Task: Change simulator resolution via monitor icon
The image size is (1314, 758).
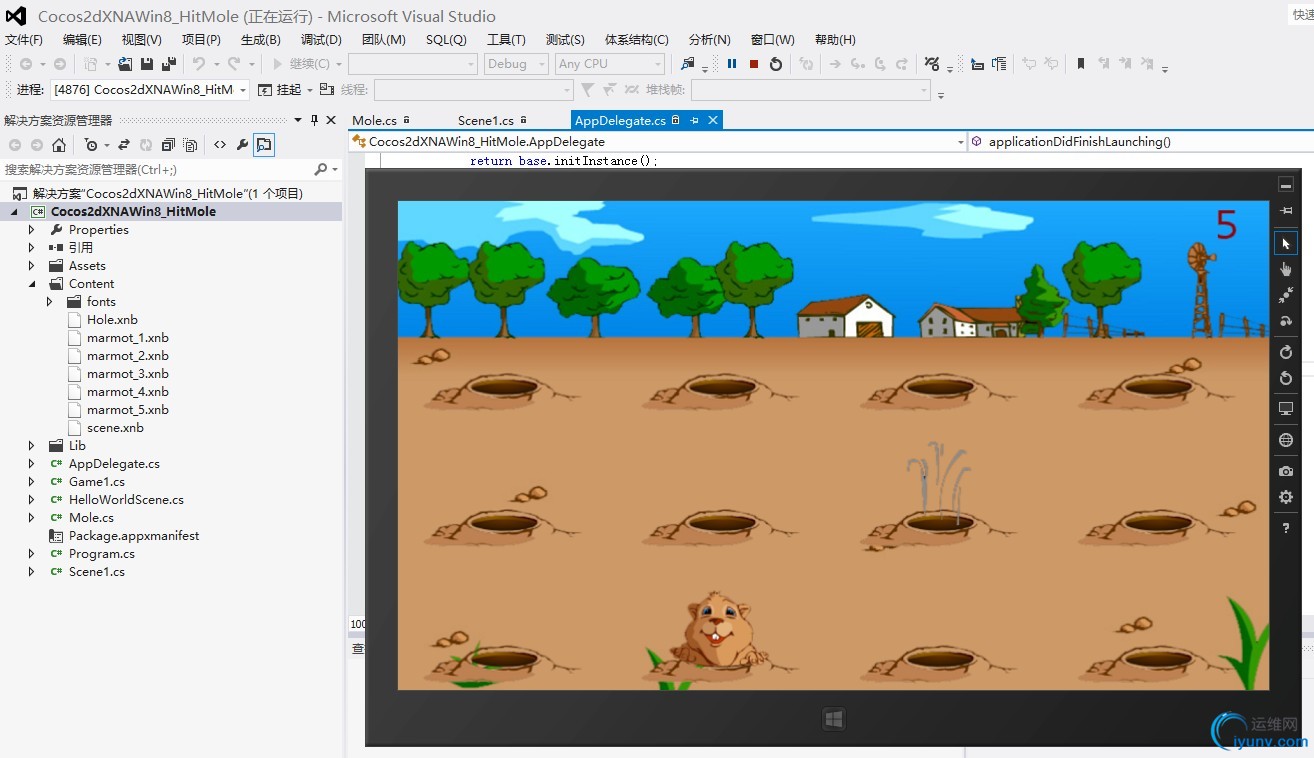Action: pos(1286,410)
